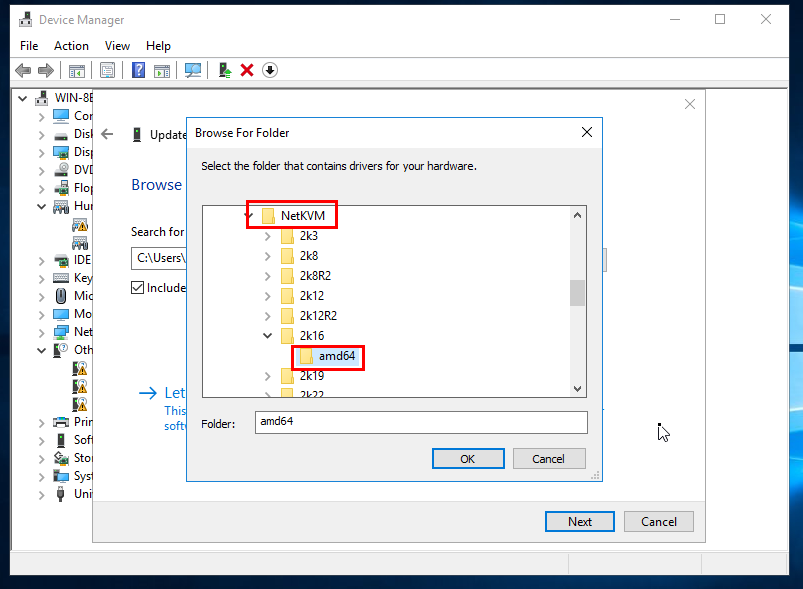This screenshot has width=803, height=589.
Task: Click the folder tree scrollbar thumb
Action: coord(577,293)
